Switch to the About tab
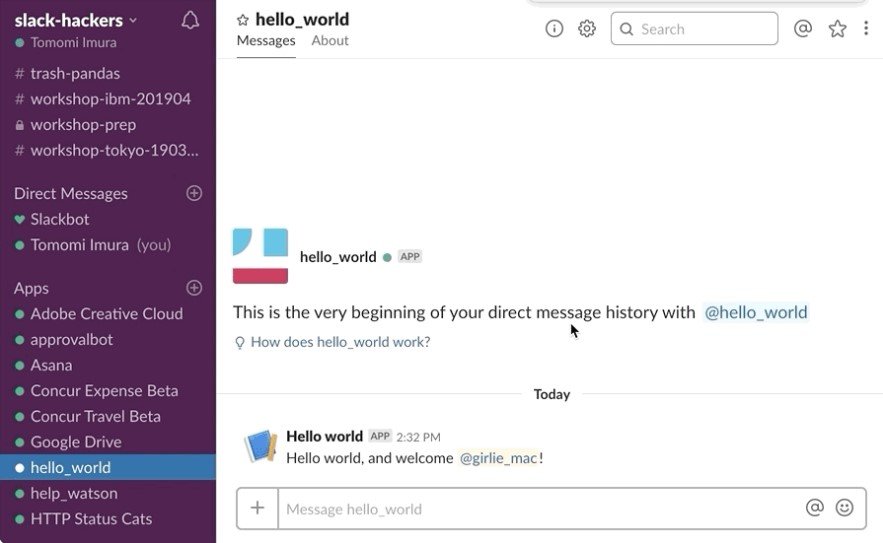The height and width of the screenshot is (543, 883). coord(330,41)
